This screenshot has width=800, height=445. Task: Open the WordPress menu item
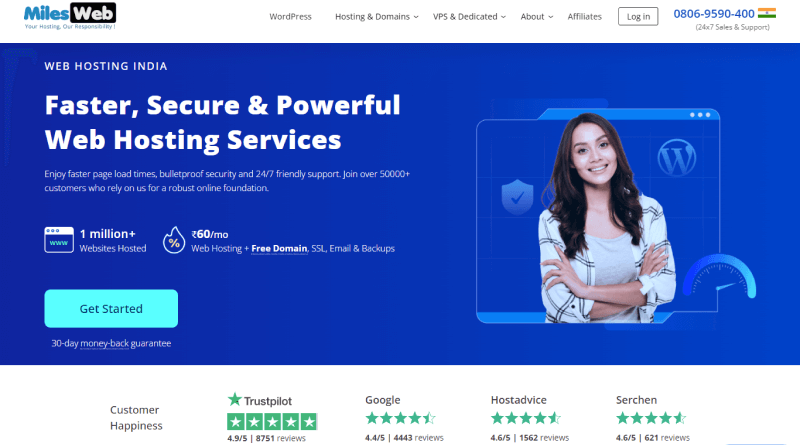290,17
